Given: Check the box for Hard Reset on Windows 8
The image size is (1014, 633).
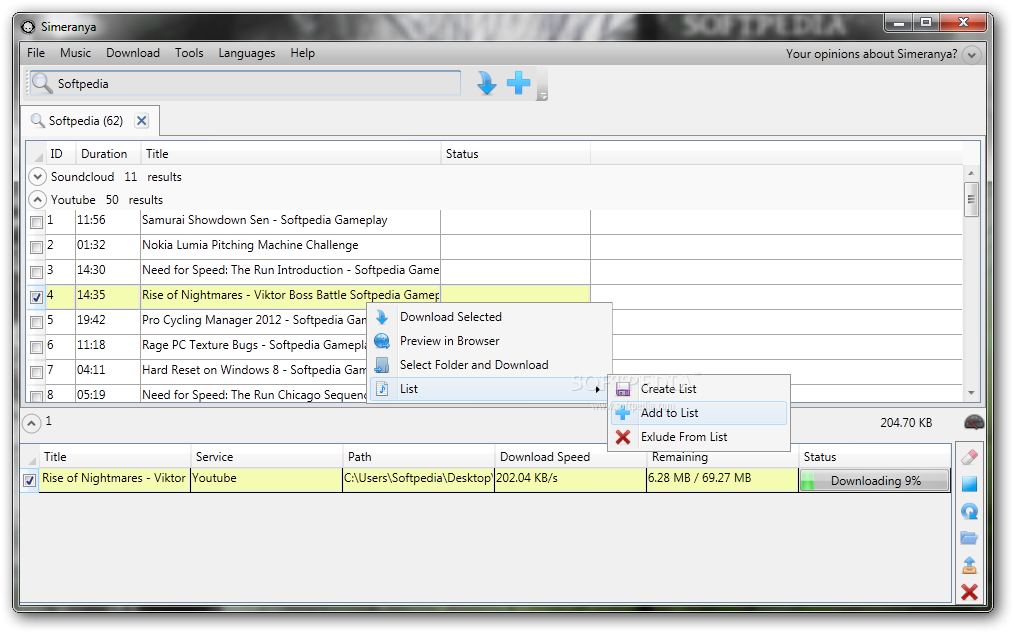Looking at the screenshot, I should (x=36, y=372).
